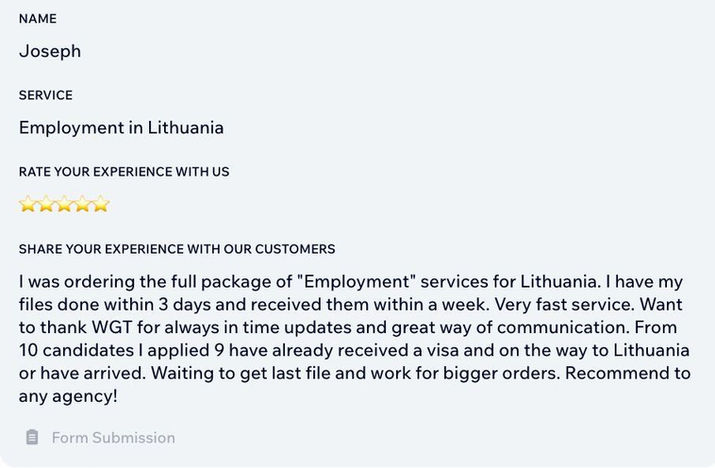Open the Form Submission label
715x468 pixels.
(113, 437)
